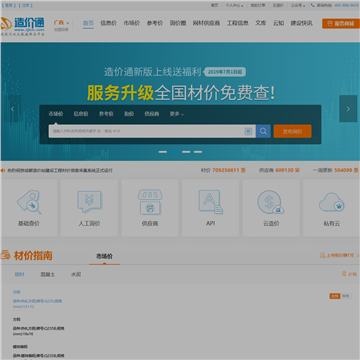Open the 广西 region dropdown
The image size is (360, 360).
[x=61, y=23]
